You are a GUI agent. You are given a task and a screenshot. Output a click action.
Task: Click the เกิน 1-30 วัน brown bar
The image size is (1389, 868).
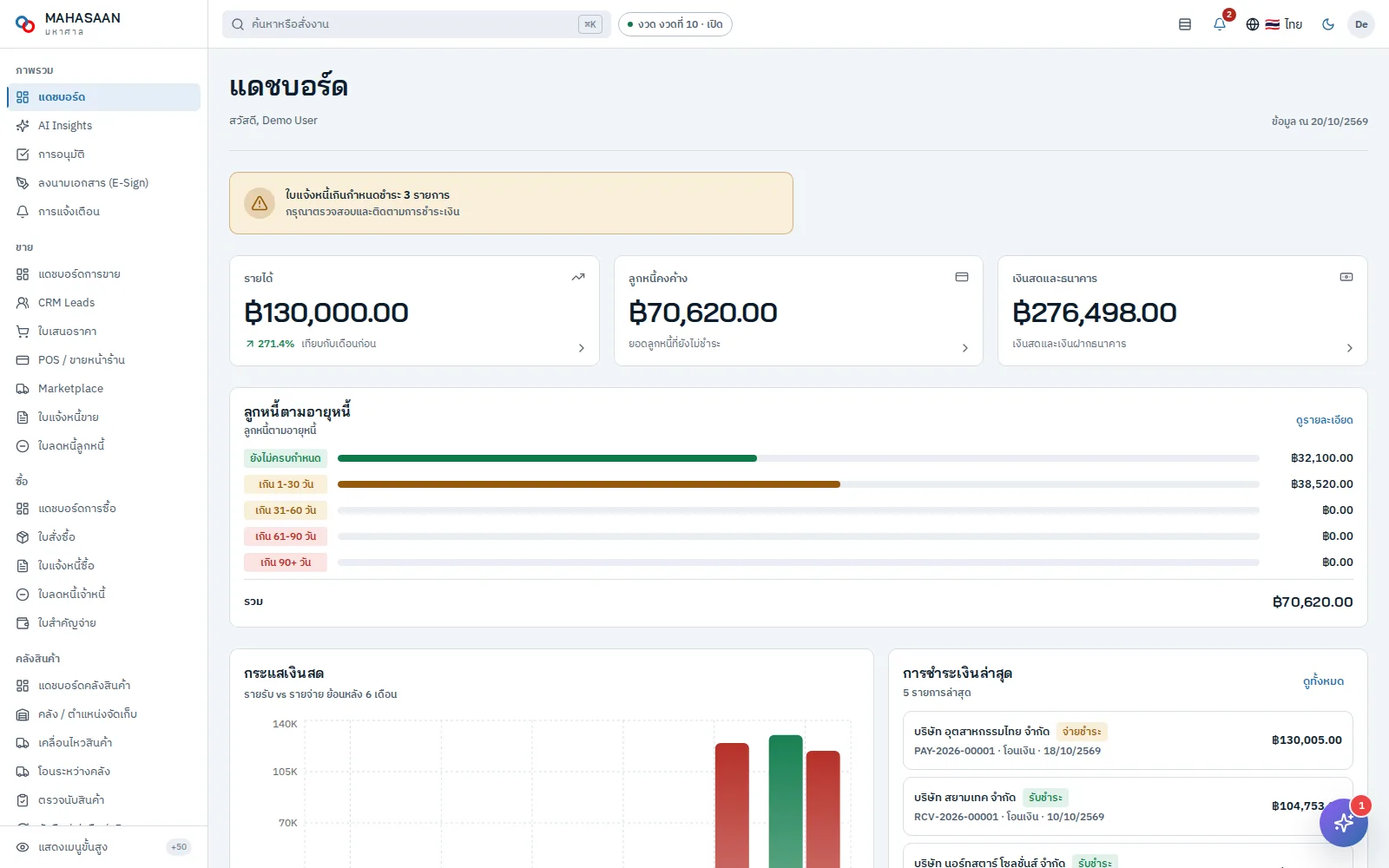coord(589,484)
